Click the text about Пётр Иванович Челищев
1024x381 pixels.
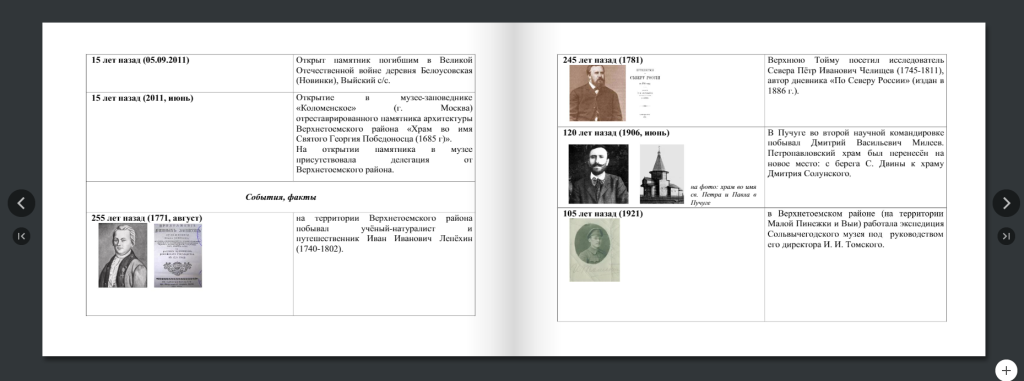coord(856,75)
